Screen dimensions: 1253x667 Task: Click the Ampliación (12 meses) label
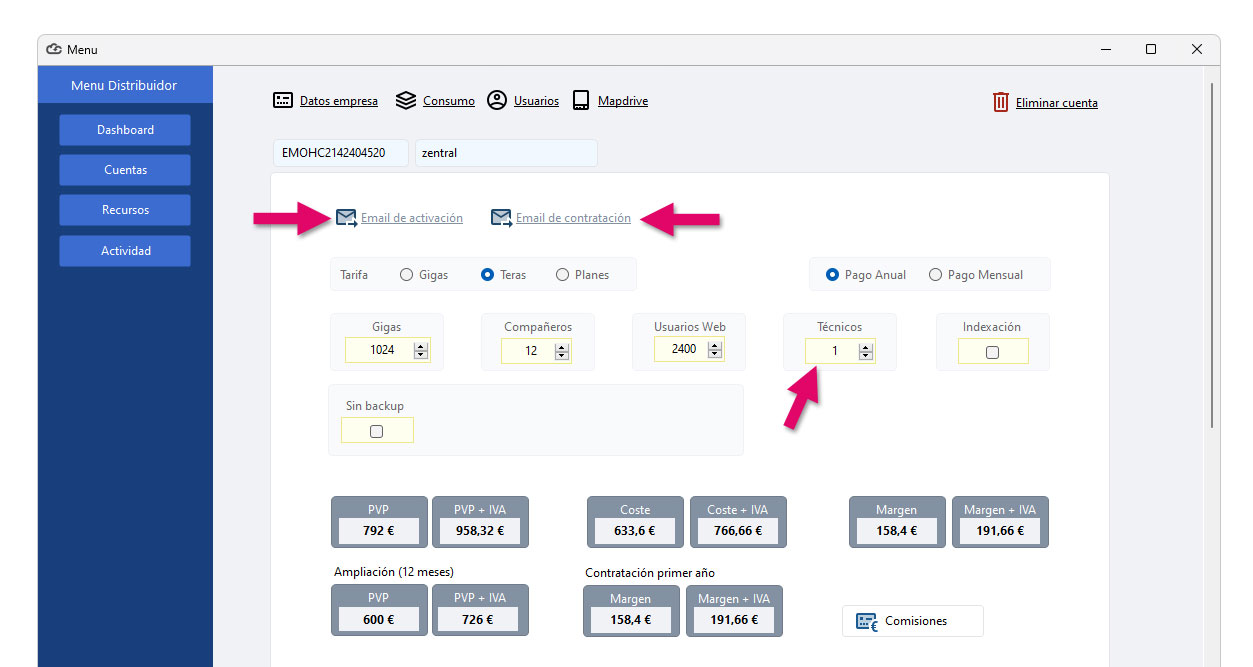[x=393, y=572]
